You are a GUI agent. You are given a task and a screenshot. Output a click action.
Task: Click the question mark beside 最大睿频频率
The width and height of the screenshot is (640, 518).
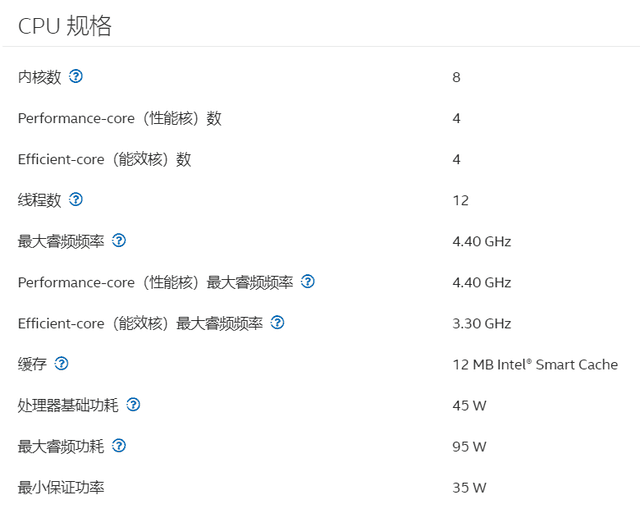[119, 240]
